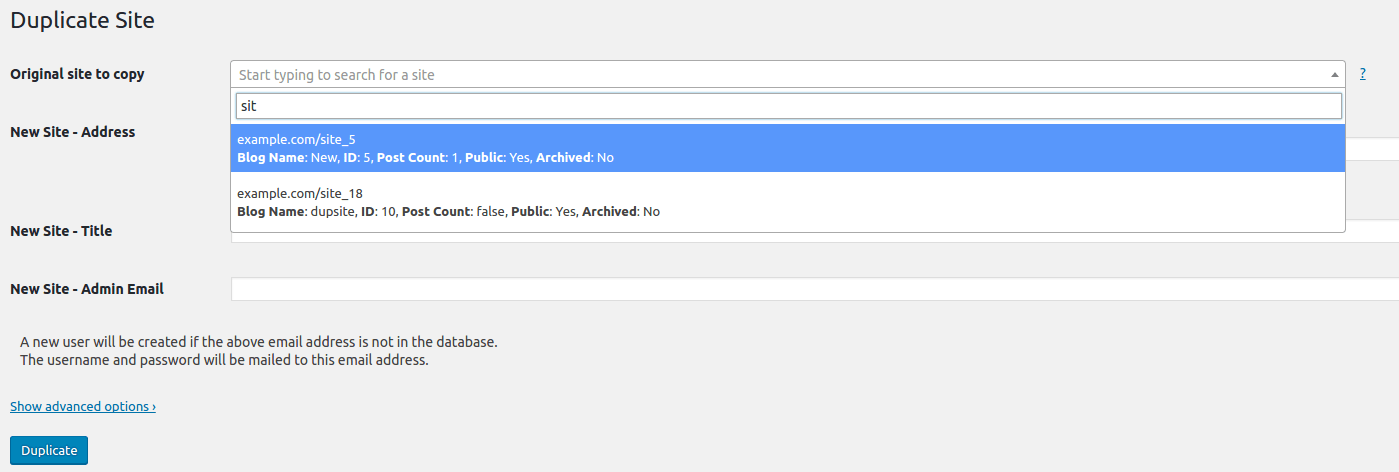The width and height of the screenshot is (1399, 472).
Task: Click the 'New Site - Address' label
Action: click(x=72, y=131)
